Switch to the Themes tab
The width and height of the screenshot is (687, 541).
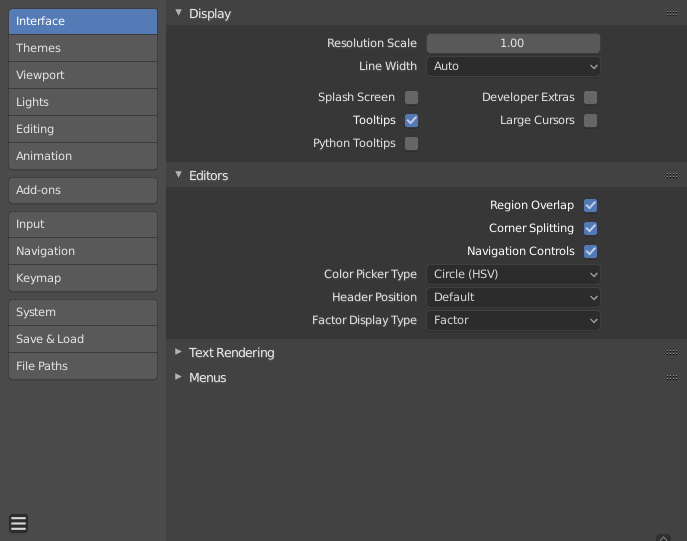[x=83, y=48]
